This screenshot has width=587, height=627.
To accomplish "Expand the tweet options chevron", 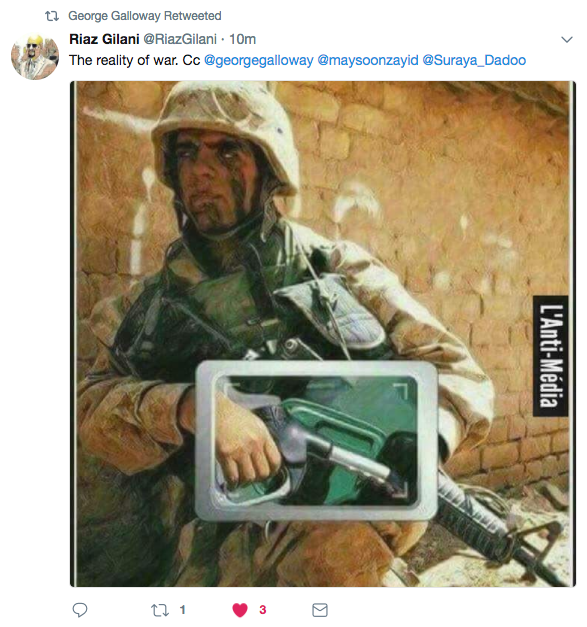I will click(x=567, y=40).
